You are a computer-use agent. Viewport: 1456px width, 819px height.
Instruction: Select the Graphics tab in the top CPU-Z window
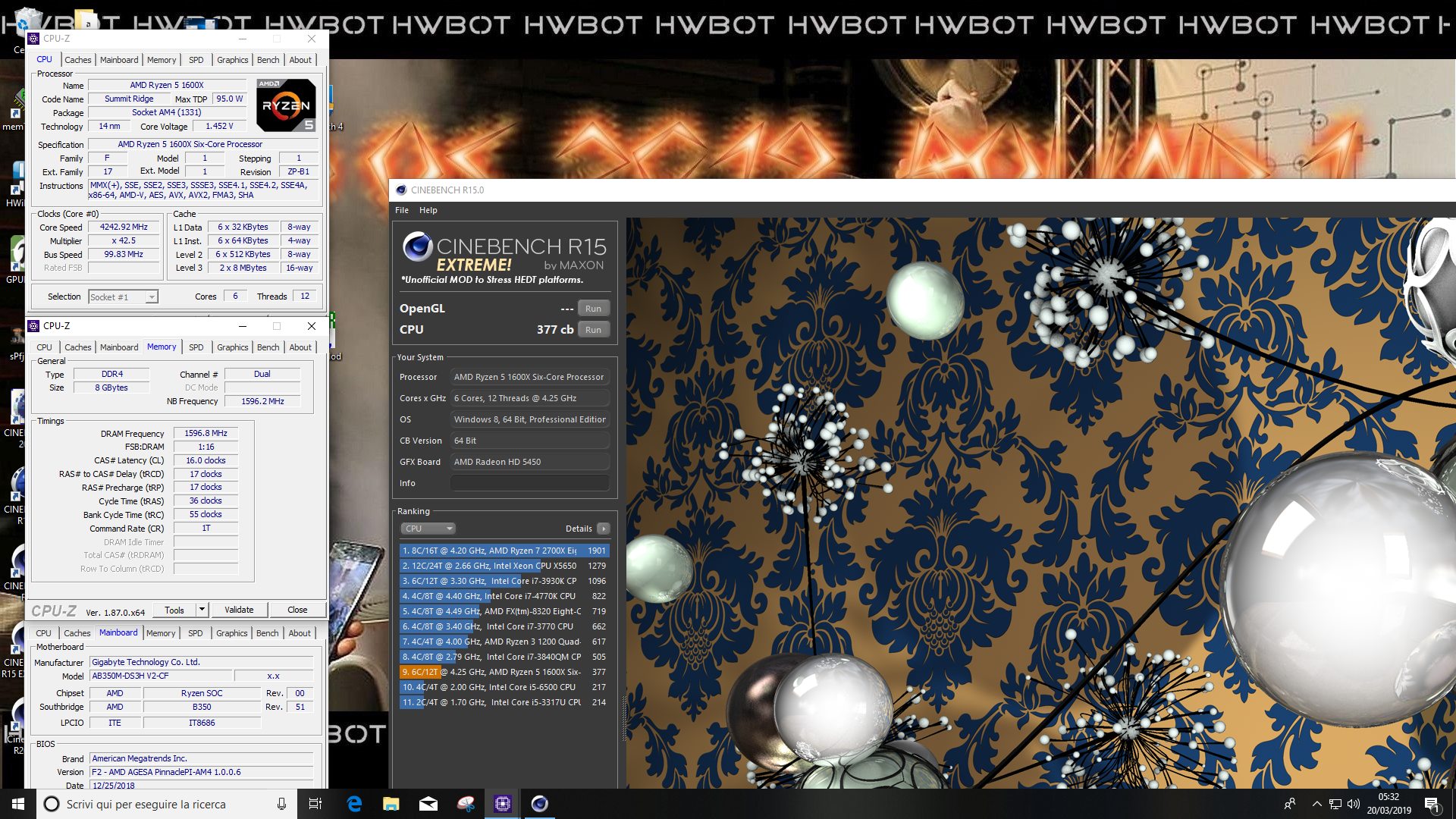[232, 60]
